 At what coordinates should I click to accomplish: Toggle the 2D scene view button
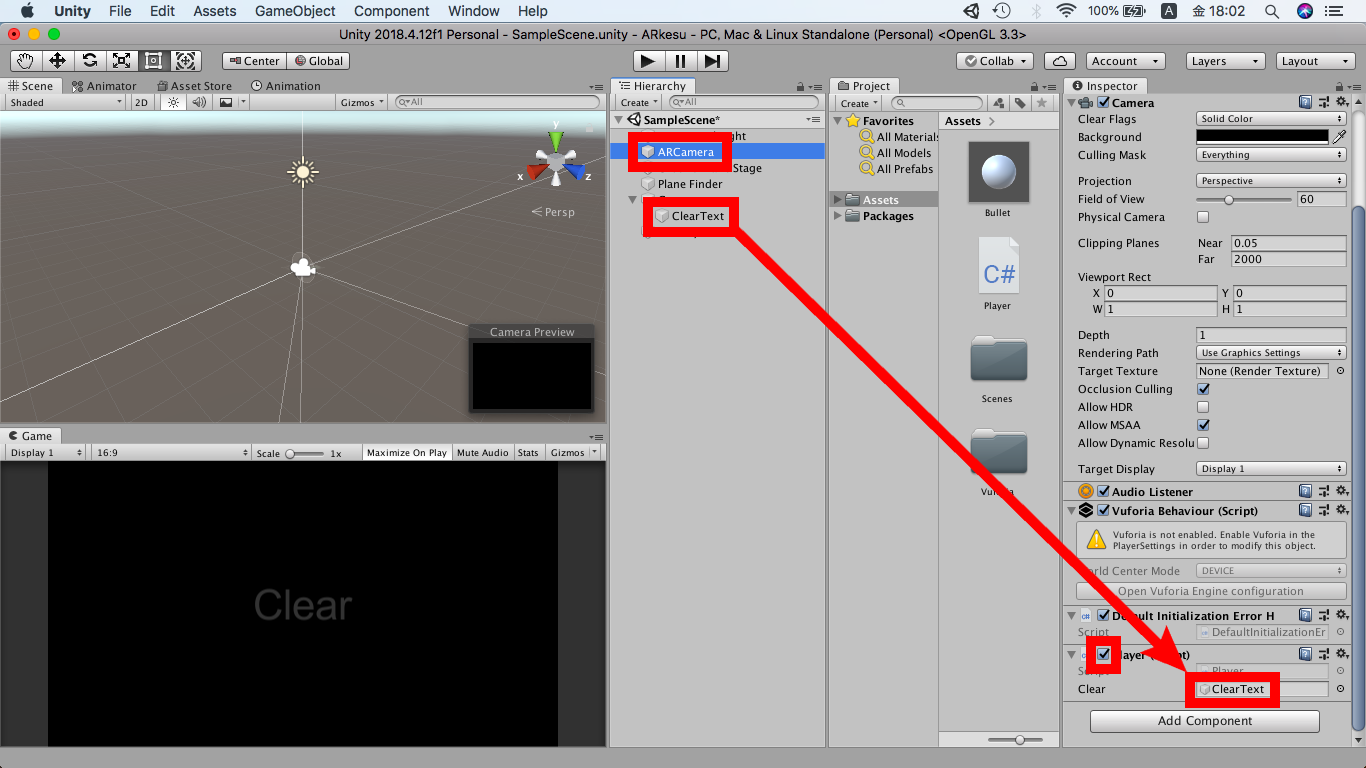142,102
